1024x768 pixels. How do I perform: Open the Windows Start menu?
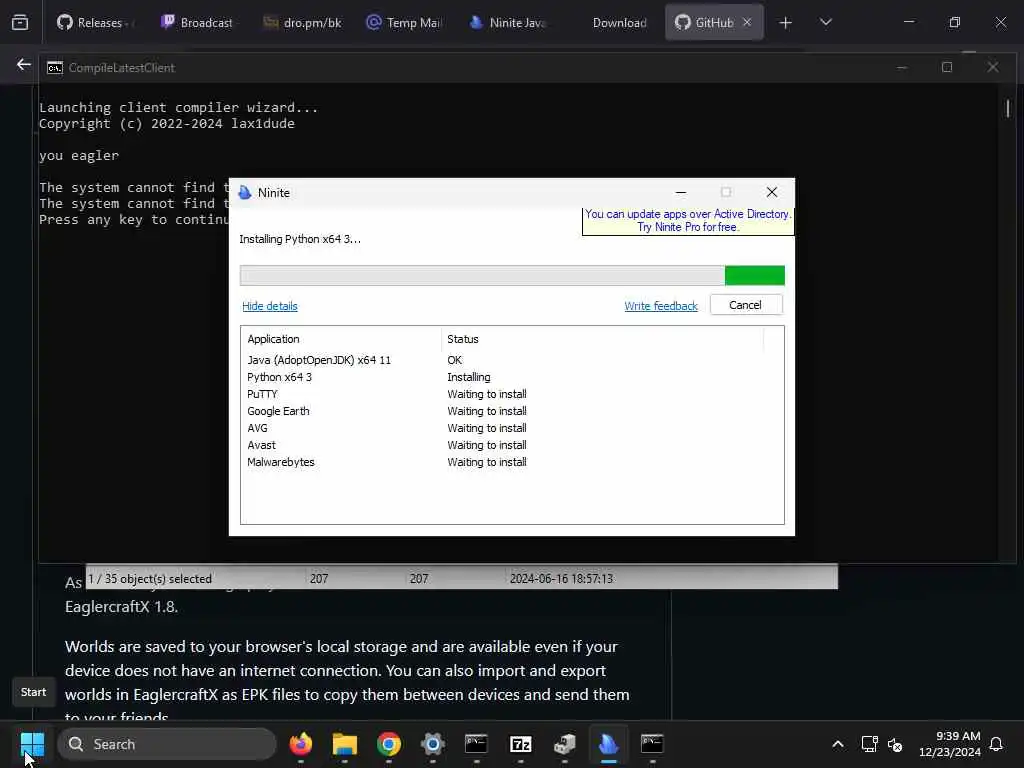point(32,744)
